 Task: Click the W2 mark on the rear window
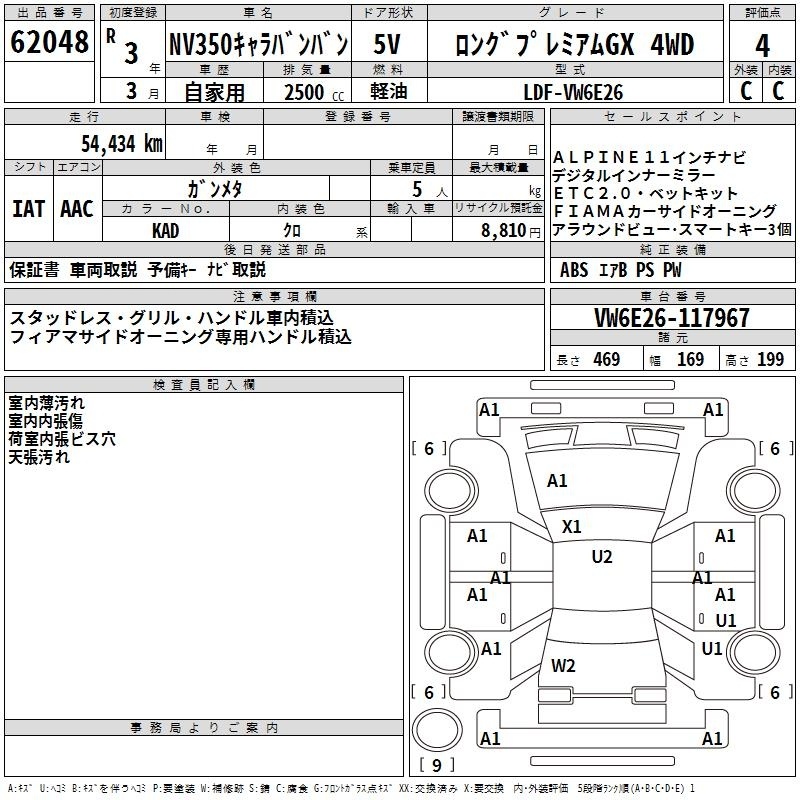[564, 665]
